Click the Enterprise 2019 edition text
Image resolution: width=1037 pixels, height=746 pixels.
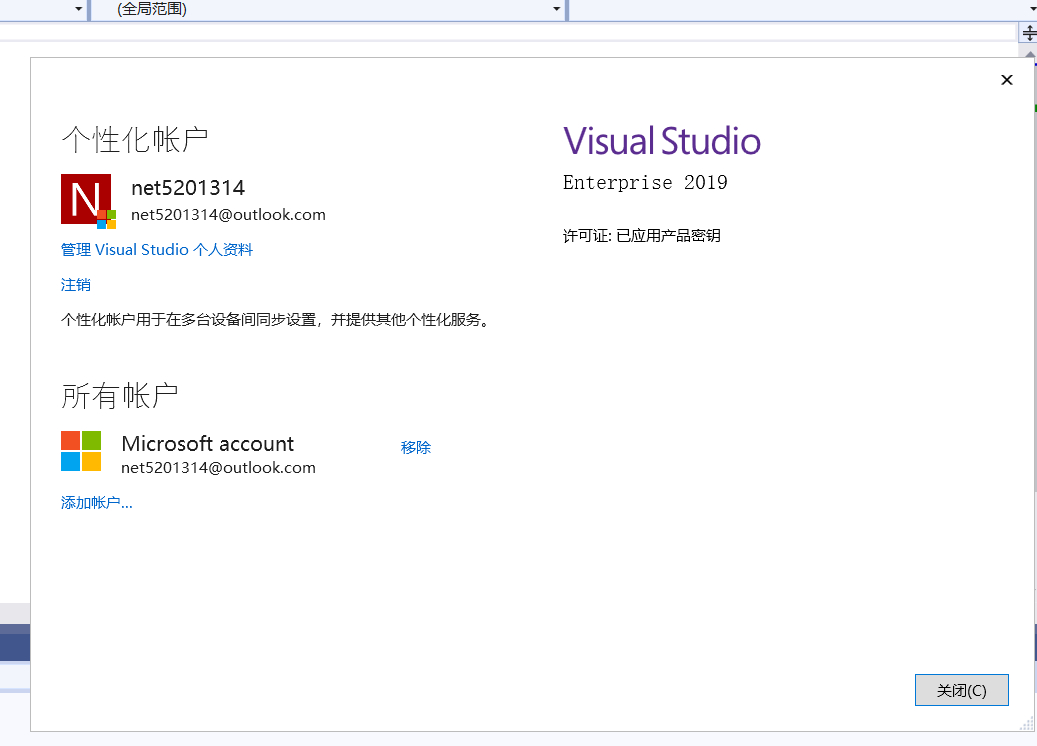click(x=645, y=183)
